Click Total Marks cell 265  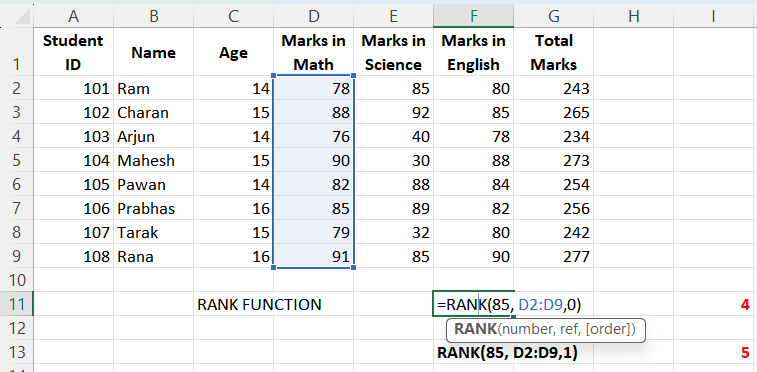[554, 112]
